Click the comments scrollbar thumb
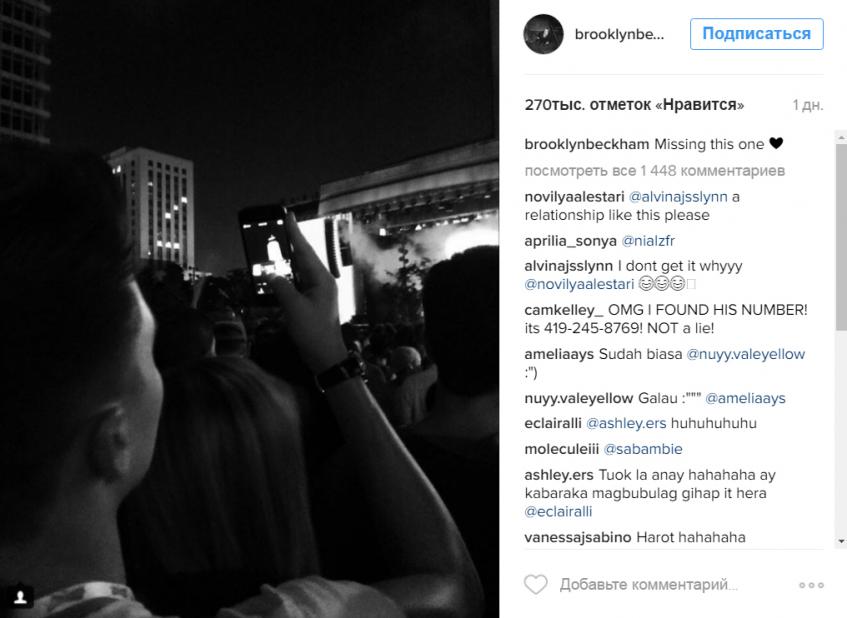This screenshot has height=618, width=847. click(x=841, y=238)
